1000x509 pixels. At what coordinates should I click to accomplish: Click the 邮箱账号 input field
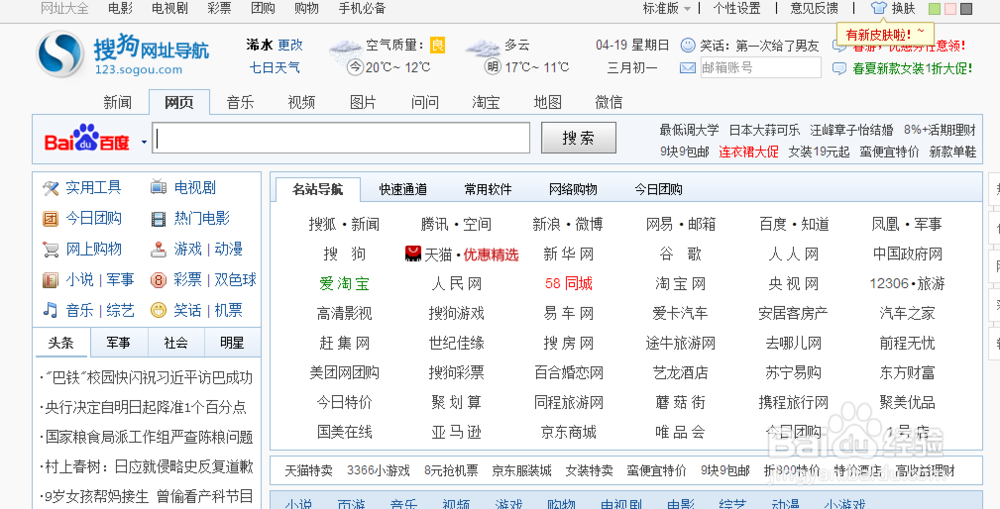tap(761, 68)
